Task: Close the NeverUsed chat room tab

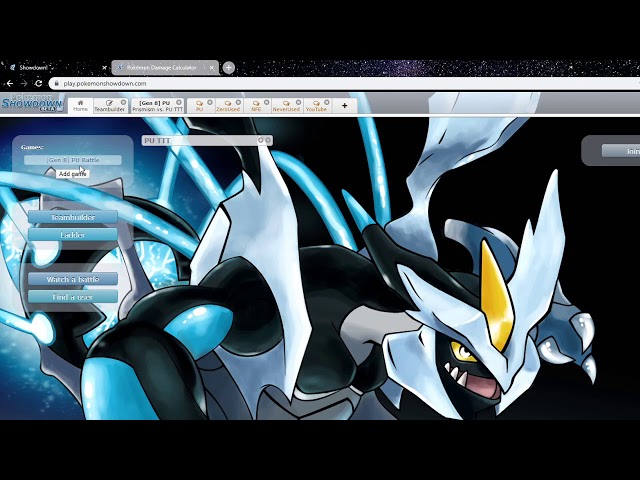Action: tap(298, 102)
